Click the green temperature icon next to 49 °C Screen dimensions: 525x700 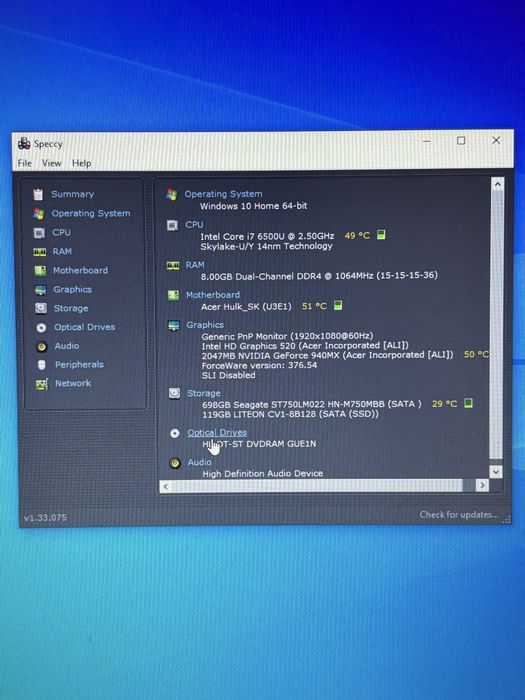pyautogui.click(x=381, y=235)
